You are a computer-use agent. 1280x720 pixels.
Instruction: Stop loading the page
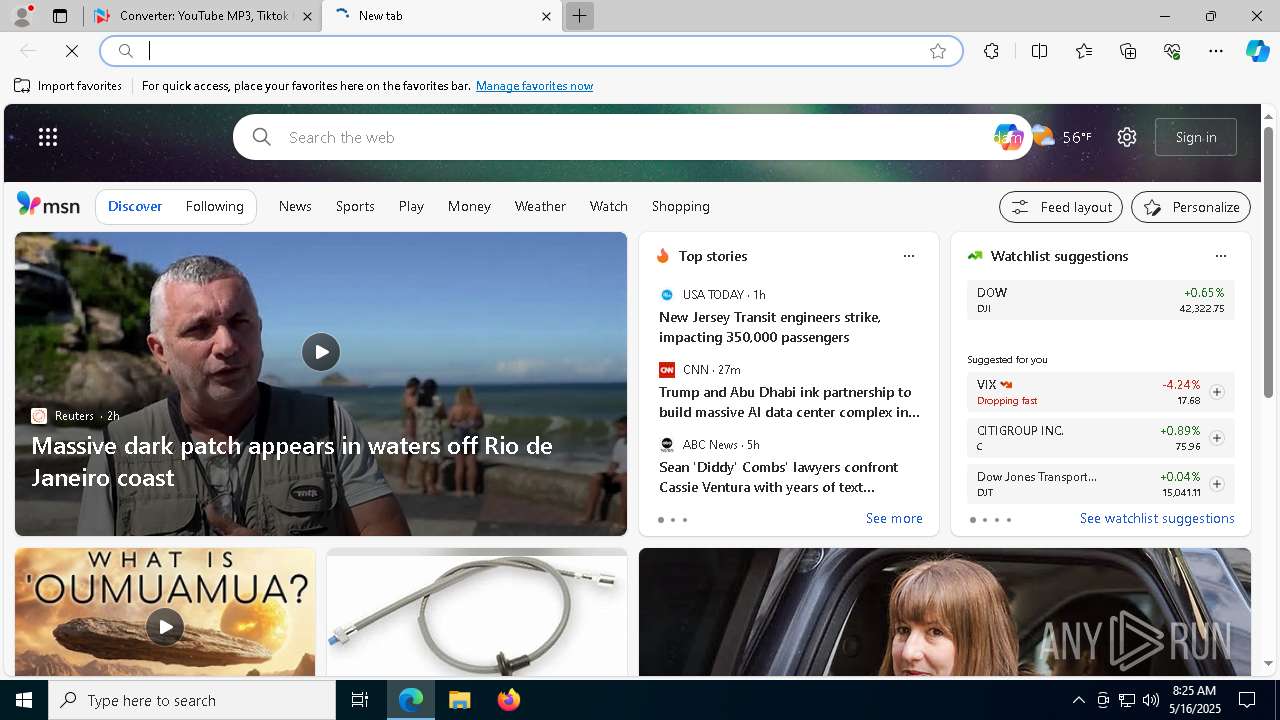pos(72,51)
